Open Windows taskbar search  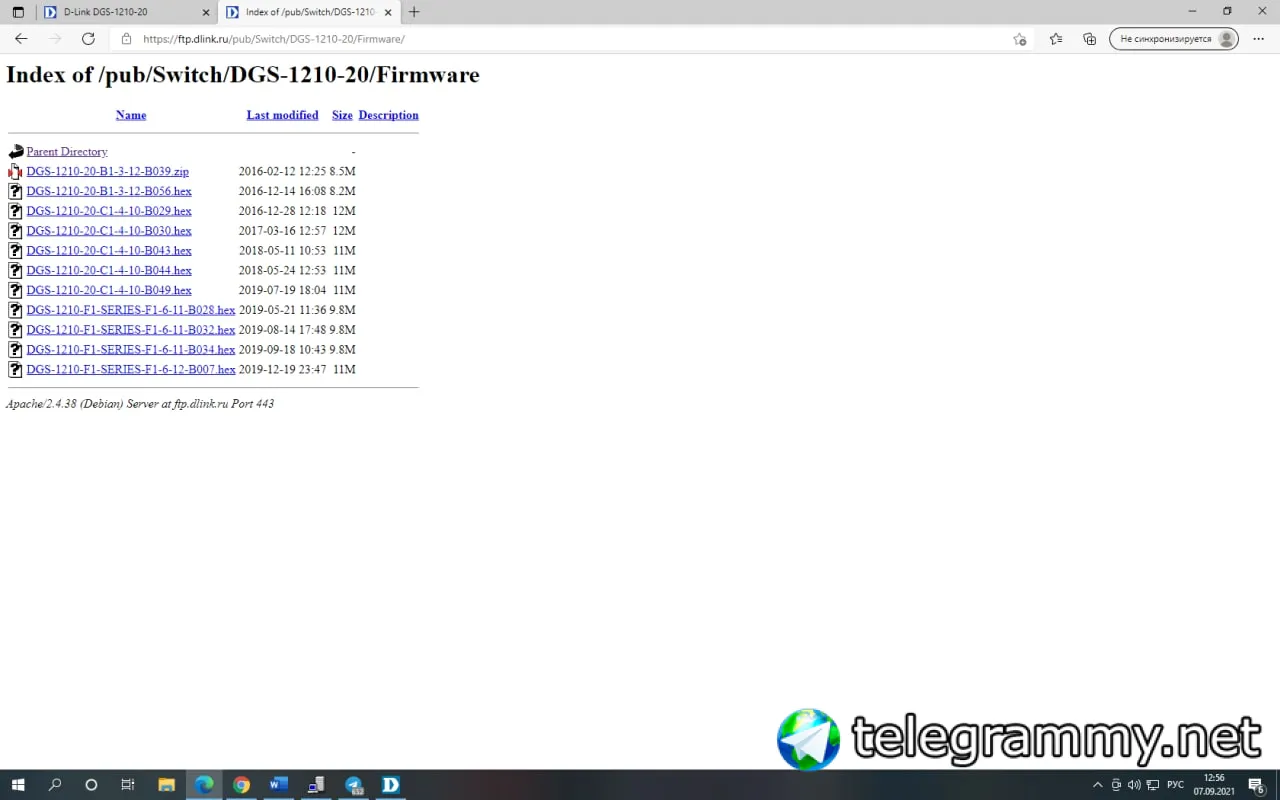coord(55,785)
